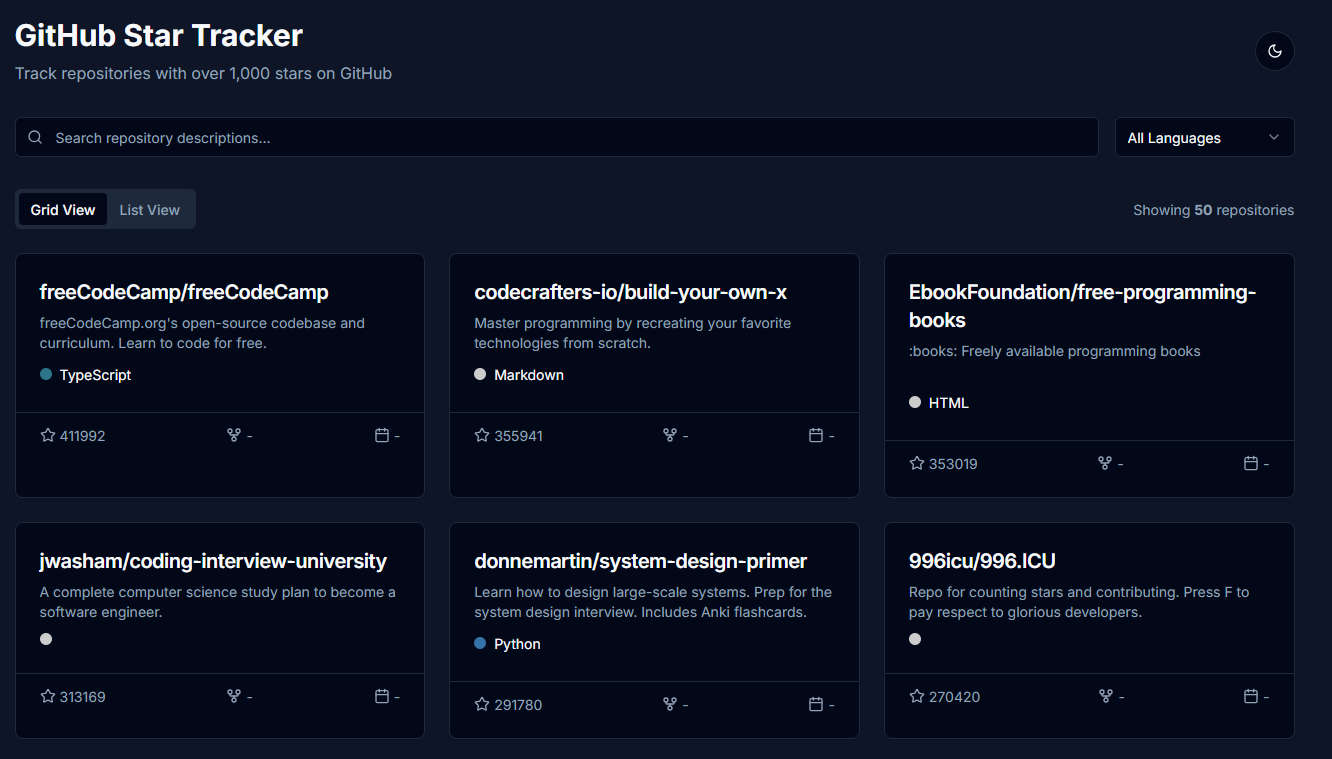
Task: Click the star icon next to 270420
Action: coord(917,696)
